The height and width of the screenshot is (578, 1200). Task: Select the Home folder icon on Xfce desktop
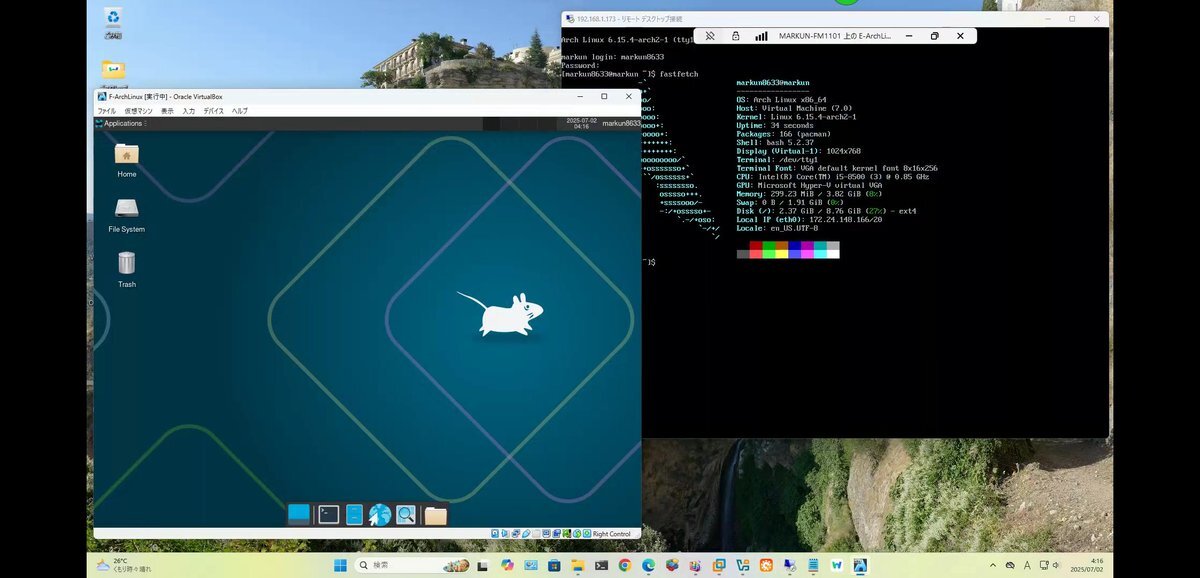click(126, 160)
